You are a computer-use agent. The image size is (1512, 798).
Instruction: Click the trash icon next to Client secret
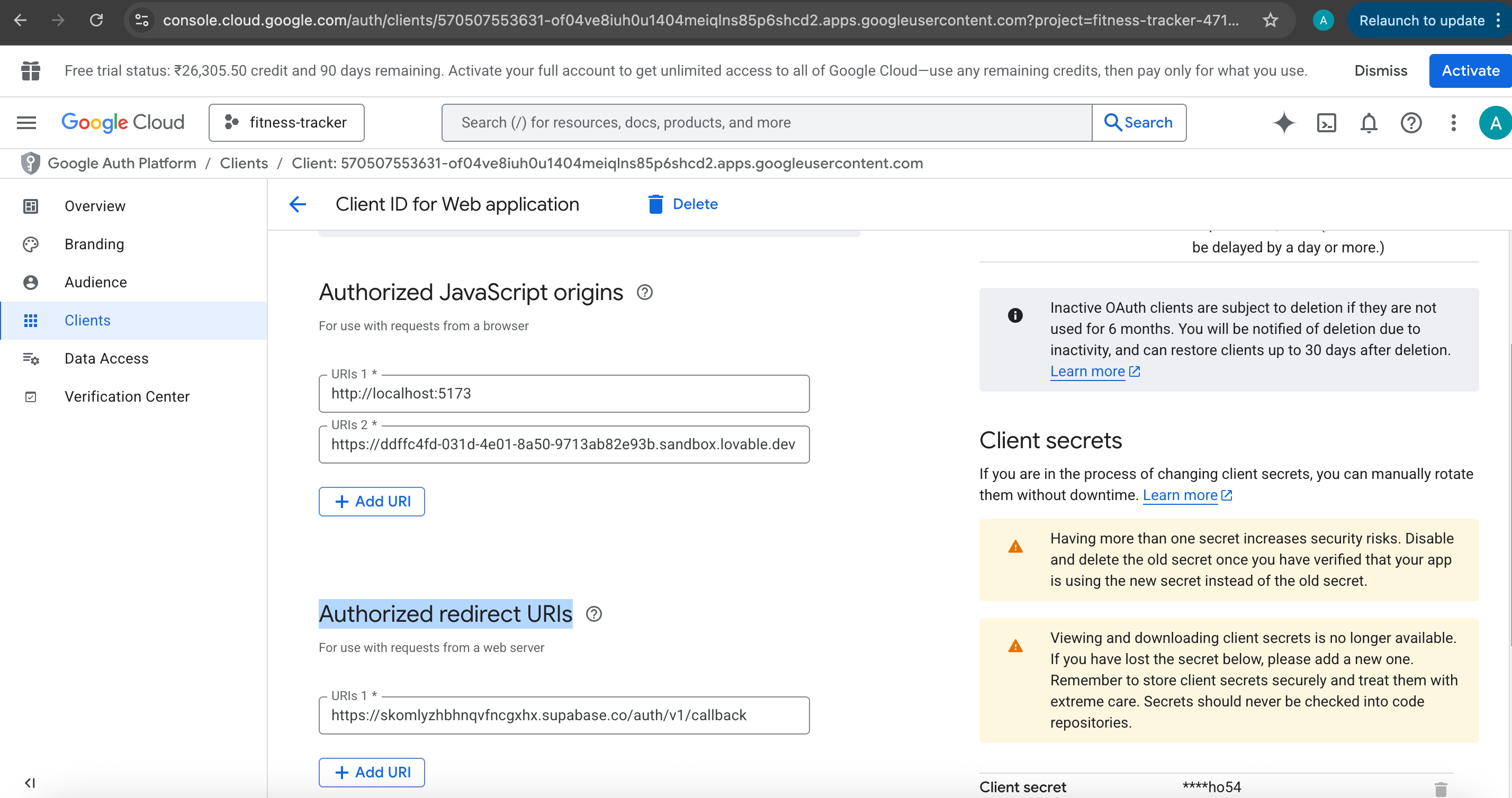click(1440, 788)
